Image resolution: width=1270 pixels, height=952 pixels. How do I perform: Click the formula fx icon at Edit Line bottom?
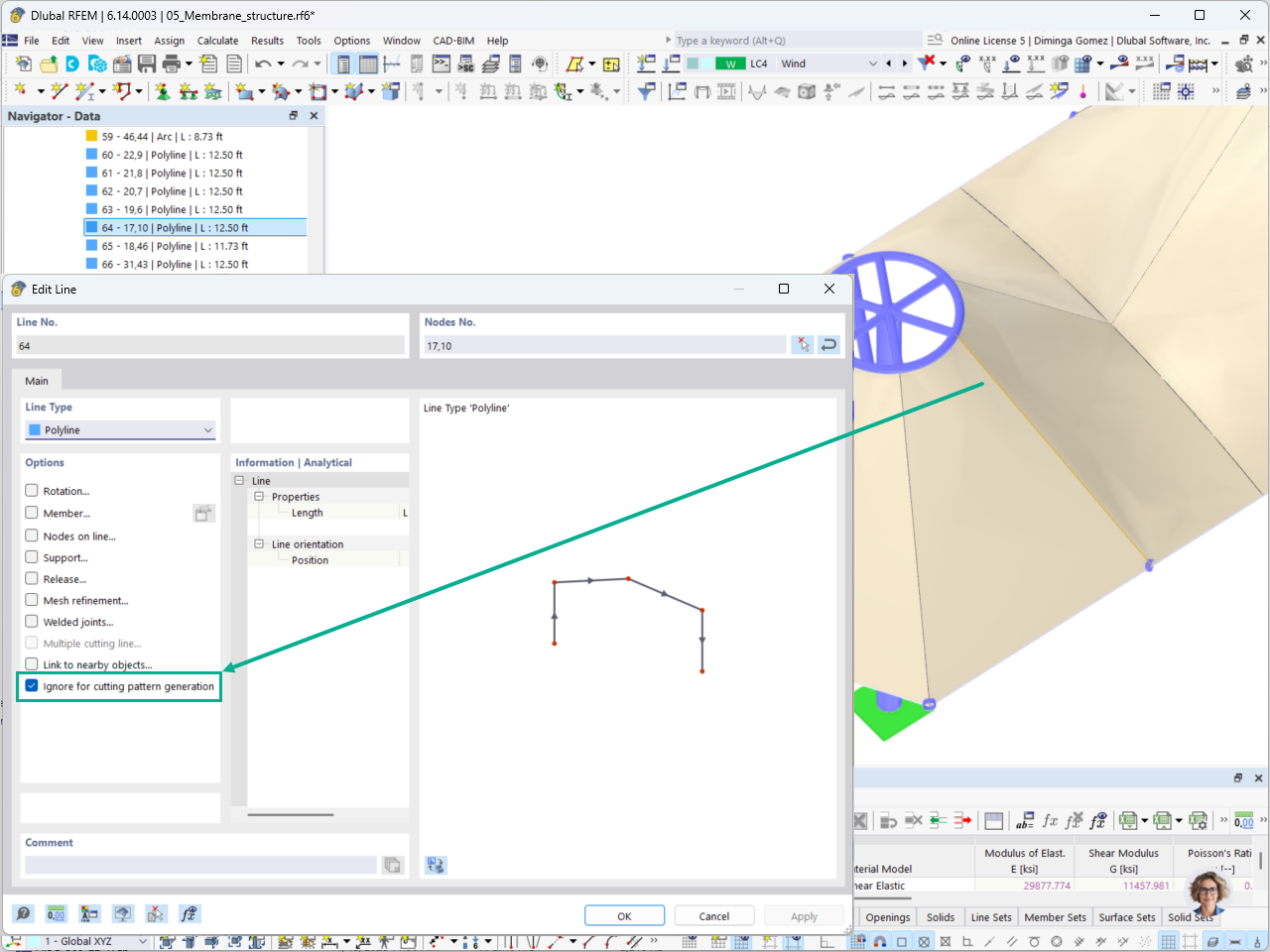189,913
